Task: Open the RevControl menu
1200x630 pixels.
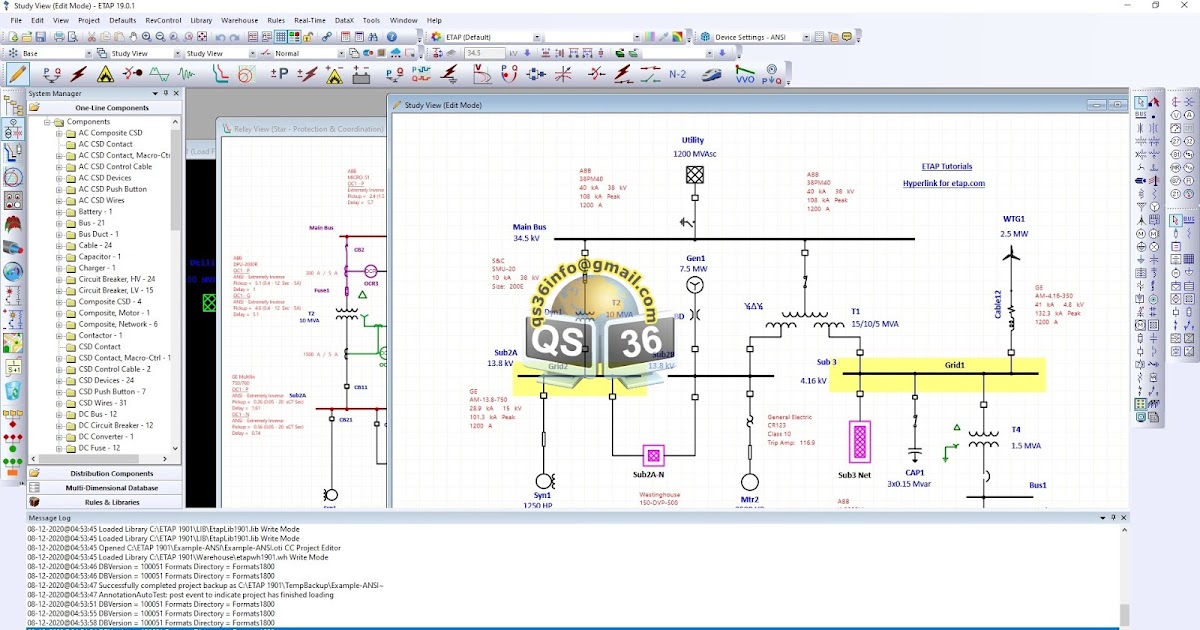Action: pyautogui.click(x=163, y=20)
